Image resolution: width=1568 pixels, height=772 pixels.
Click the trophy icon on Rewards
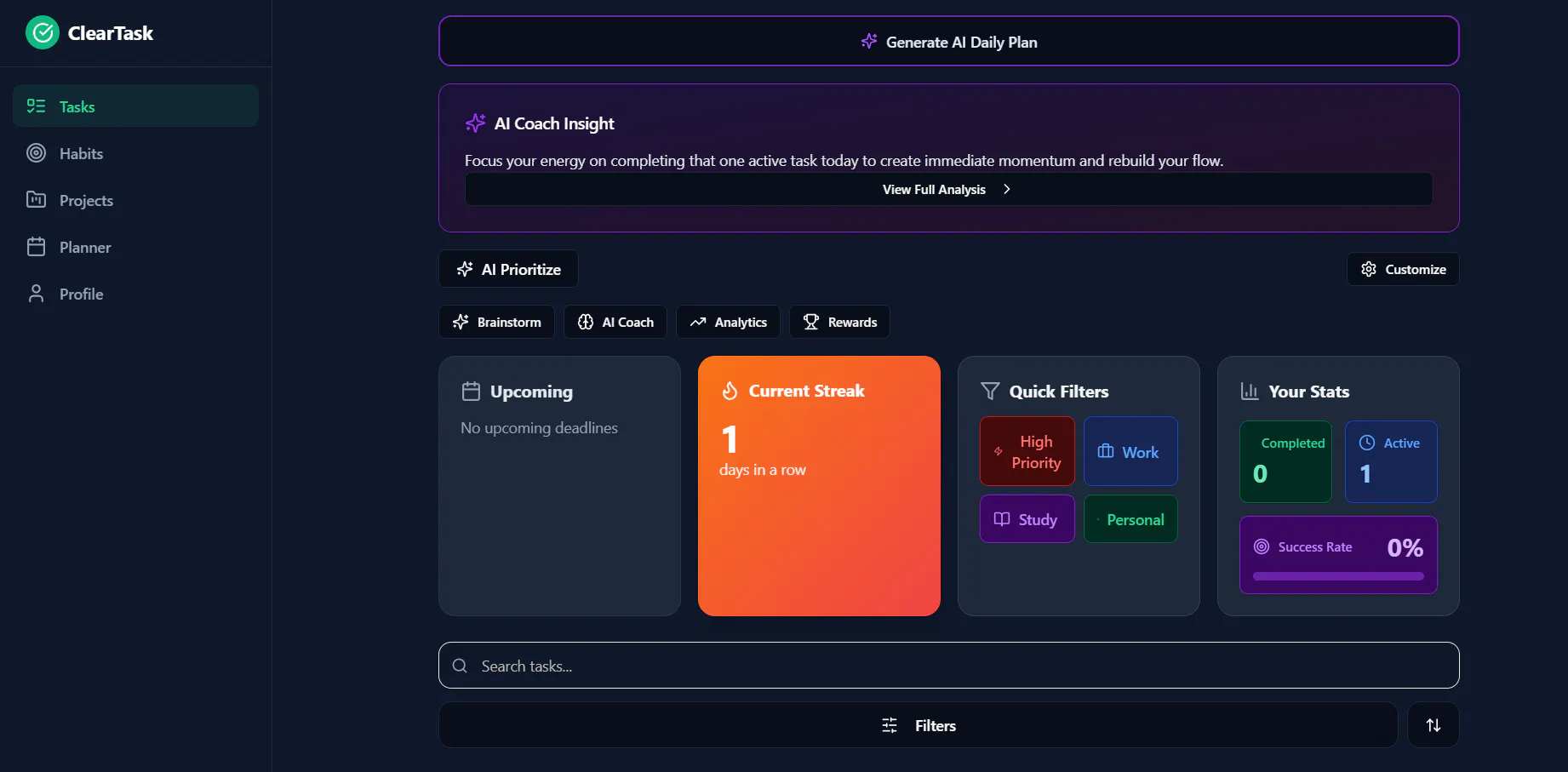(x=811, y=322)
